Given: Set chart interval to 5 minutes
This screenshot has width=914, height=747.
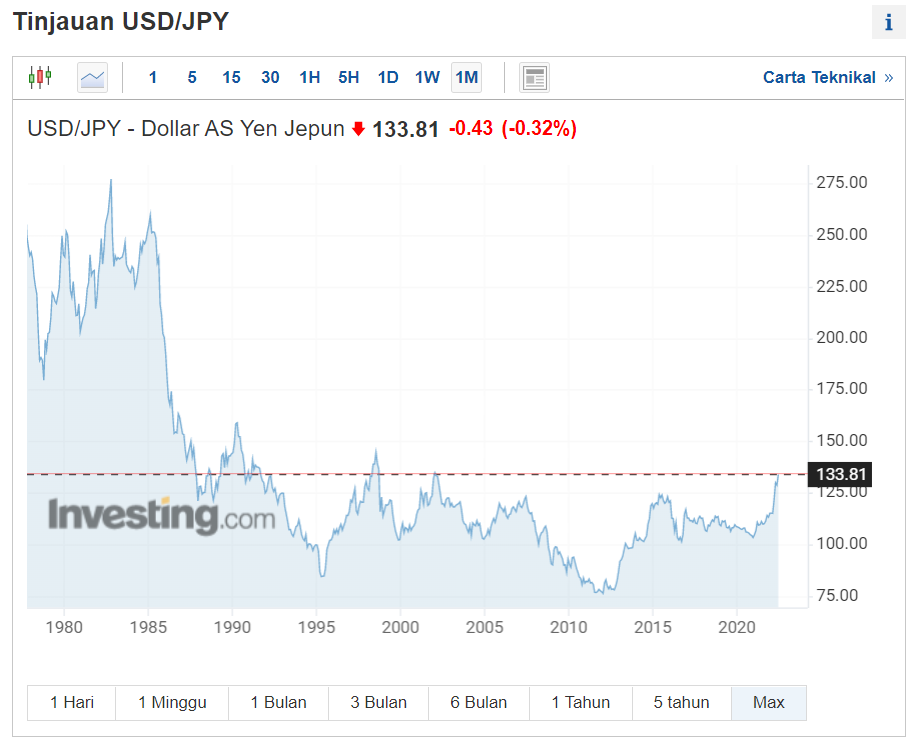Looking at the screenshot, I should [x=192, y=77].
